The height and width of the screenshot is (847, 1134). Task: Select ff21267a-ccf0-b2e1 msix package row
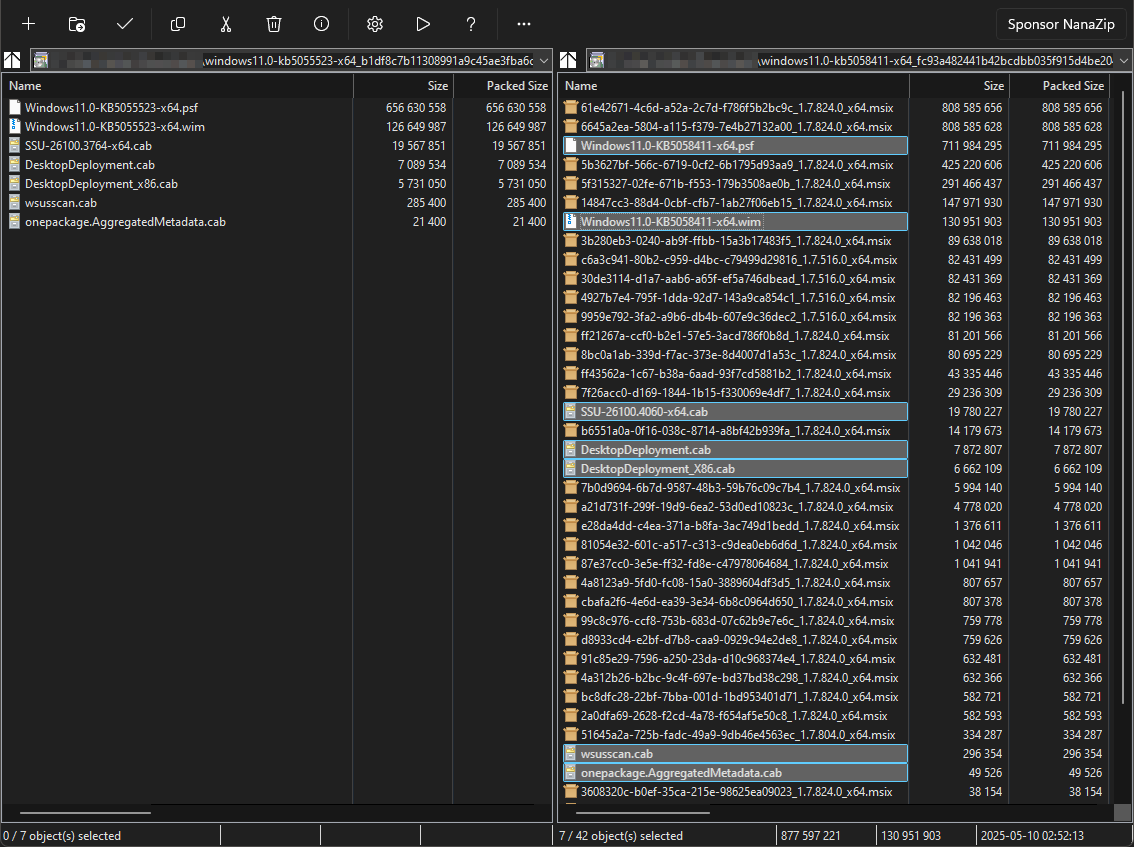click(x=835, y=336)
